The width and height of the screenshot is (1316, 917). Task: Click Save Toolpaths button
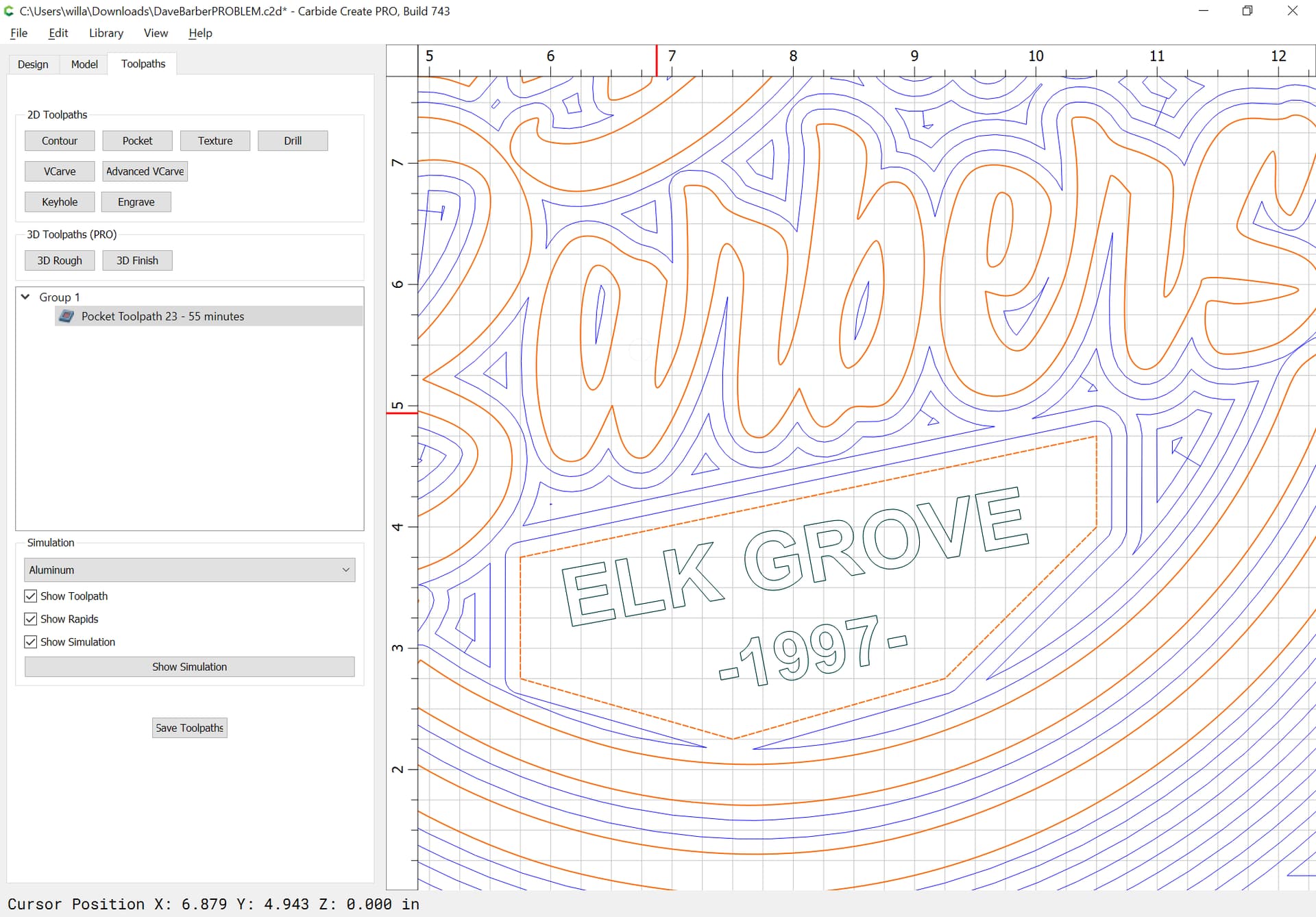click(189, 728)
